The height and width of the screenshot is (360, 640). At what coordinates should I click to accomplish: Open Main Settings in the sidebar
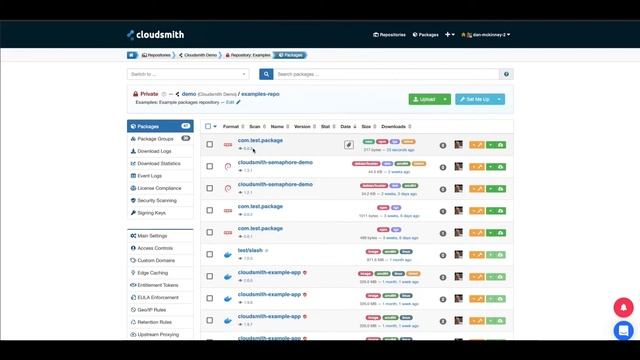(152, 236)
